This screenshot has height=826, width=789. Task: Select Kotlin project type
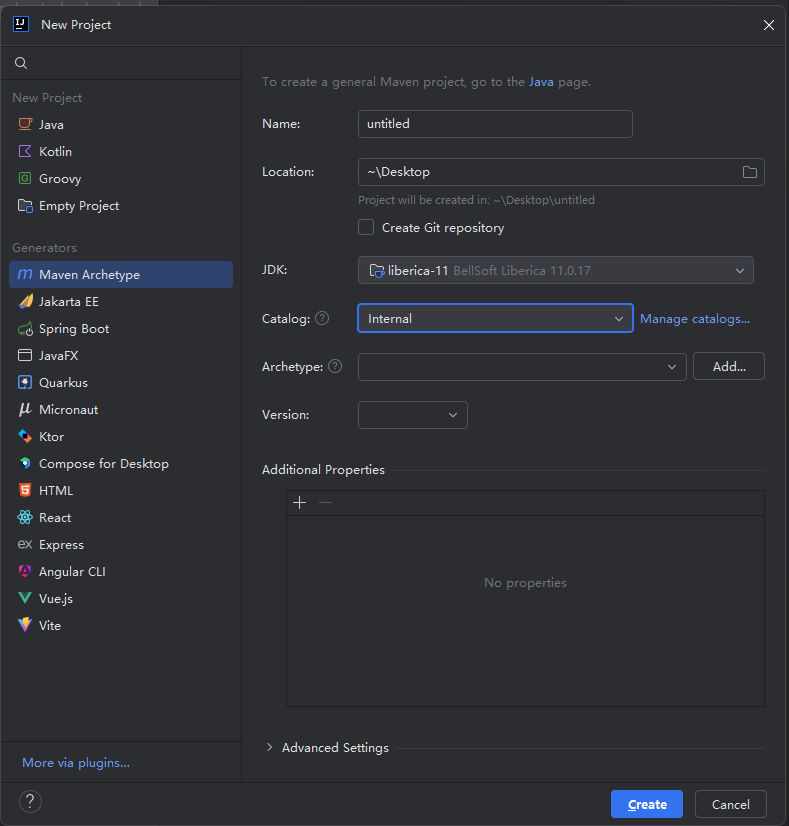tap(121, 151)
